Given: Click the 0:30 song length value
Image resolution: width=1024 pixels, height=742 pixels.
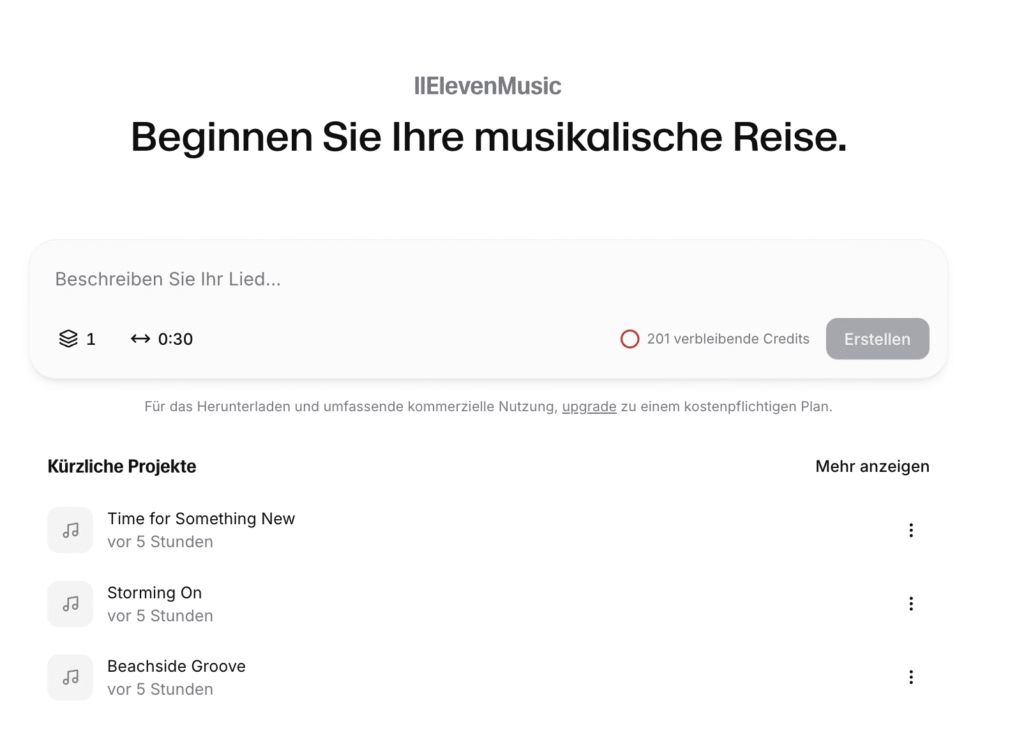Looking at the screenshot, I should coord(176,339).
